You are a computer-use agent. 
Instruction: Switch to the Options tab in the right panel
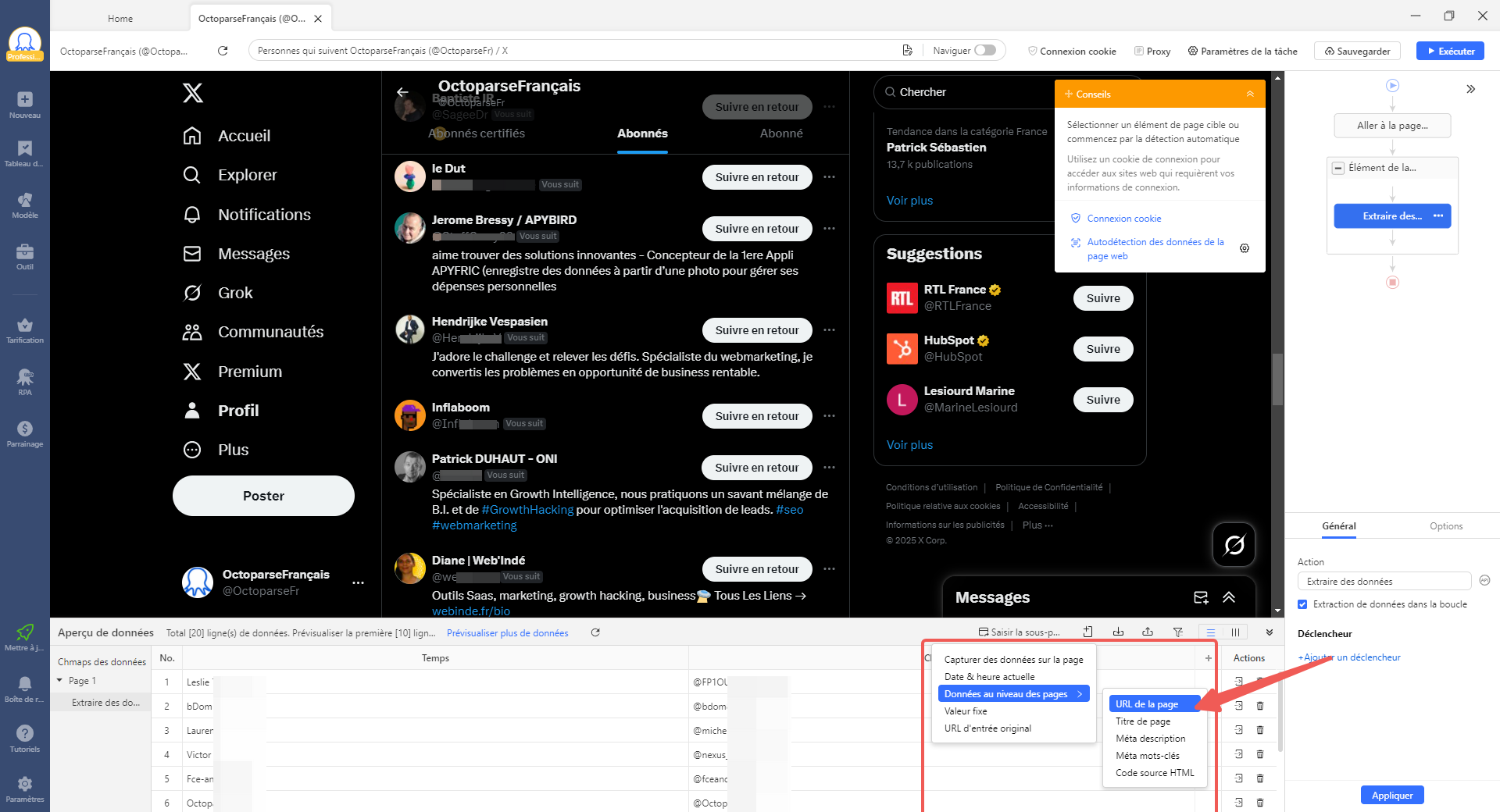[1446, 525]
